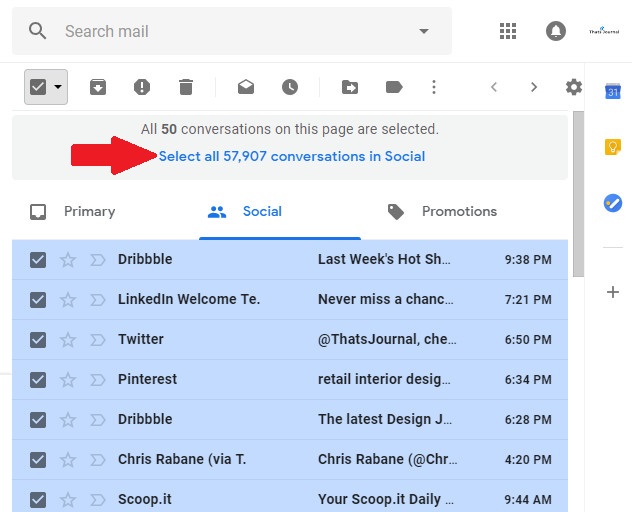Open Google Keep side panel icon

click(x=613, y=147)
